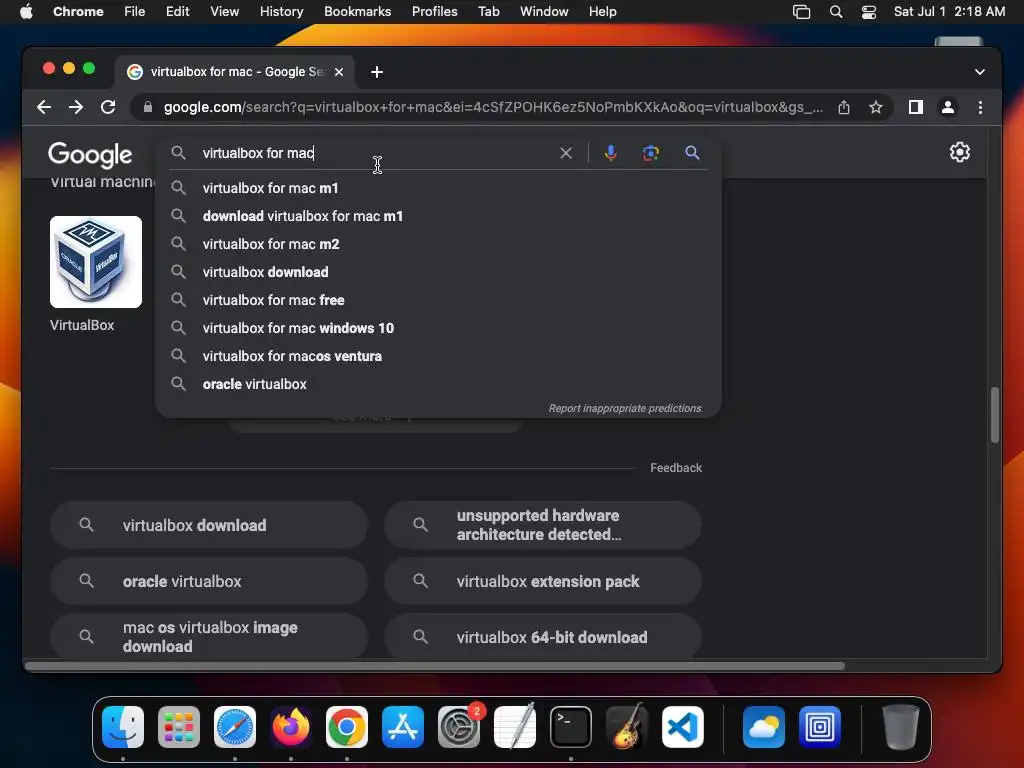The height and width of the screenshot is (768, 1024).
Task: Open Terminal from the Dock
Action: click(571, 727)
